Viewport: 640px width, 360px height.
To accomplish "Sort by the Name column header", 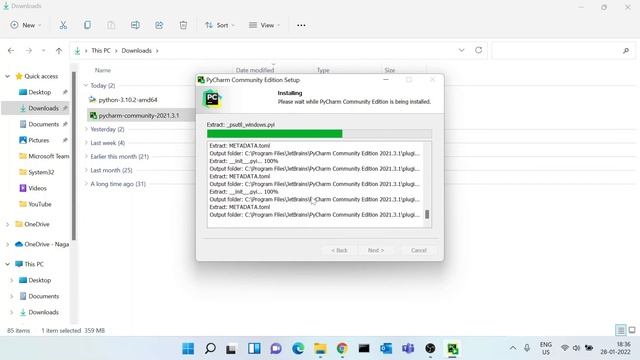I will pyautogui.click(x=103, y=70).
